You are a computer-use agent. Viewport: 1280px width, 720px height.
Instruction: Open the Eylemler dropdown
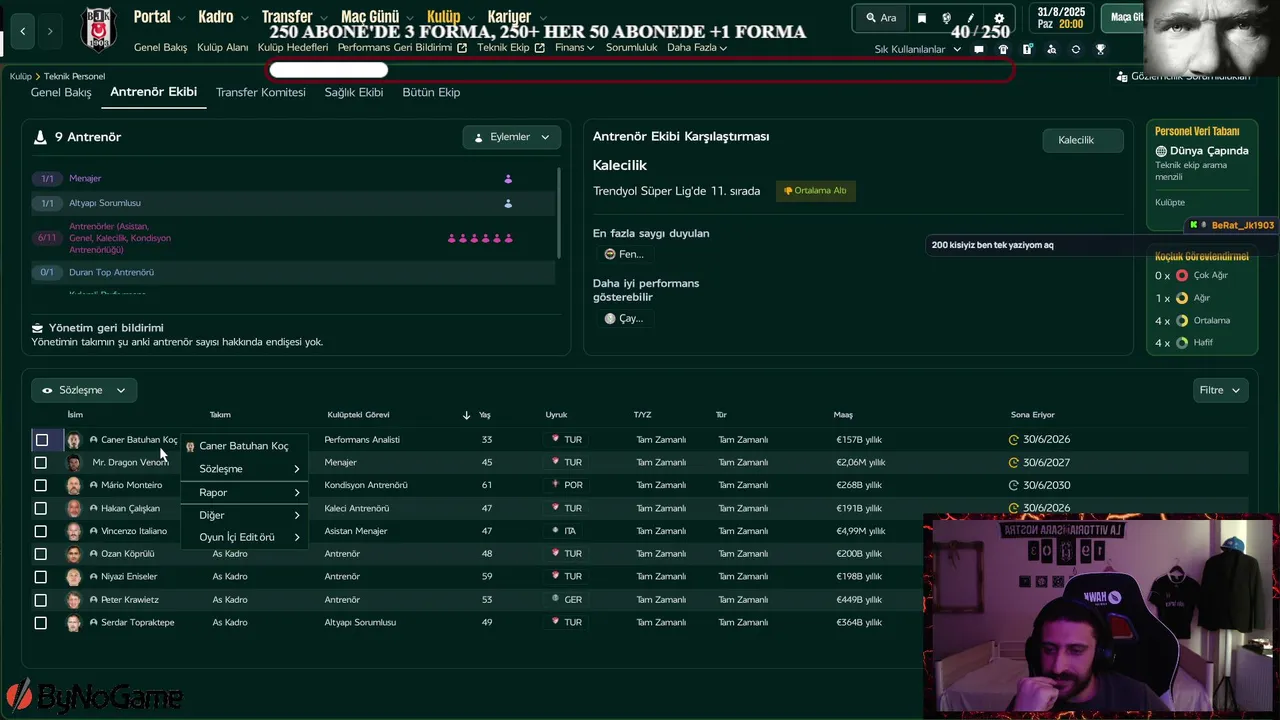[512, 137]
